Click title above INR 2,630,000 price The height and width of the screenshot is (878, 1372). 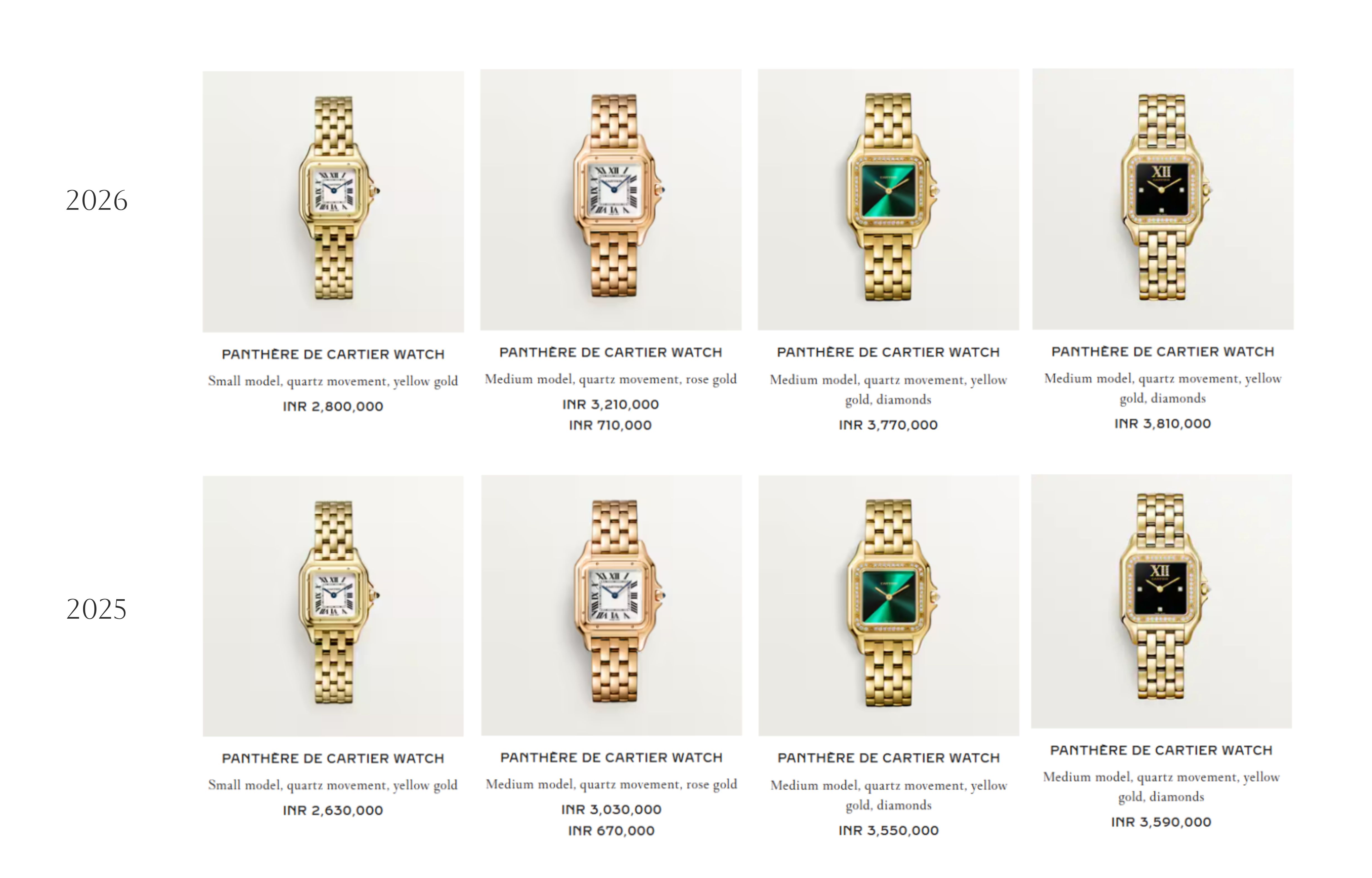point(333,758)
